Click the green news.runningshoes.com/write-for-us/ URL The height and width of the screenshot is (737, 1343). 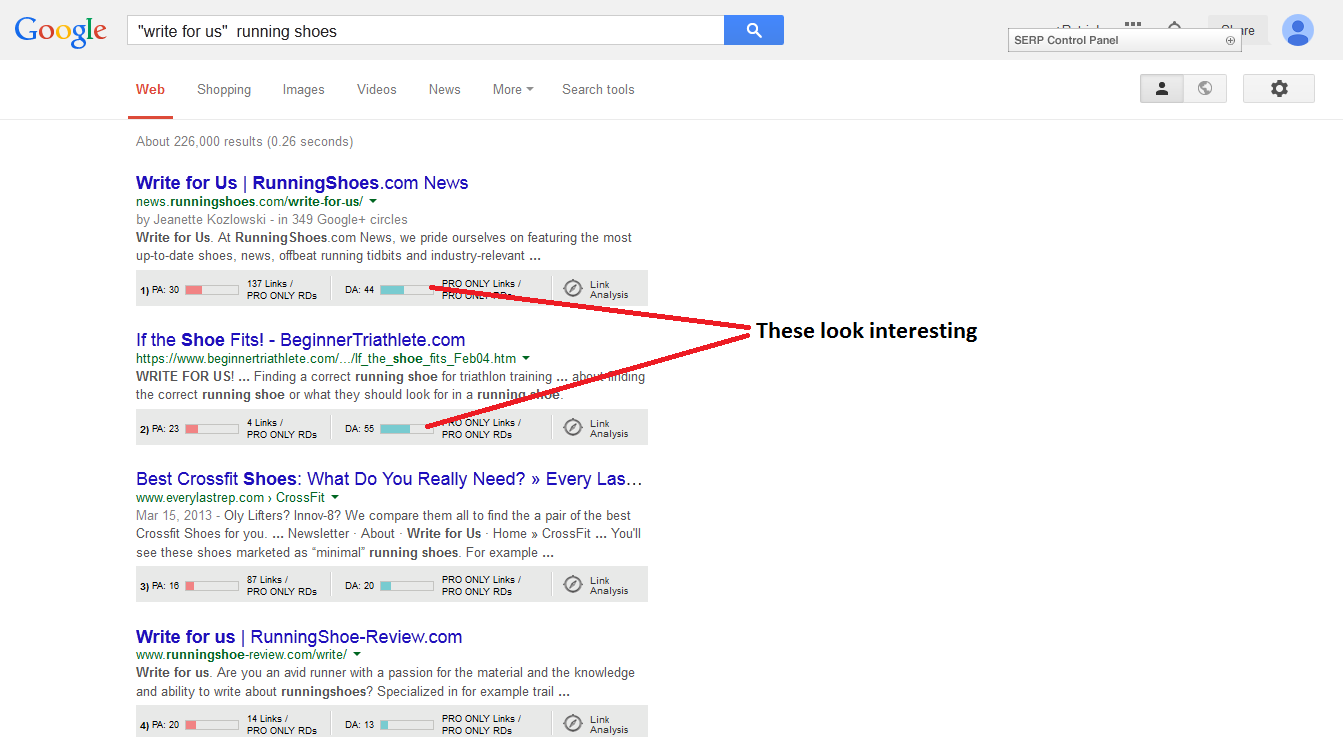pos(249,201)
